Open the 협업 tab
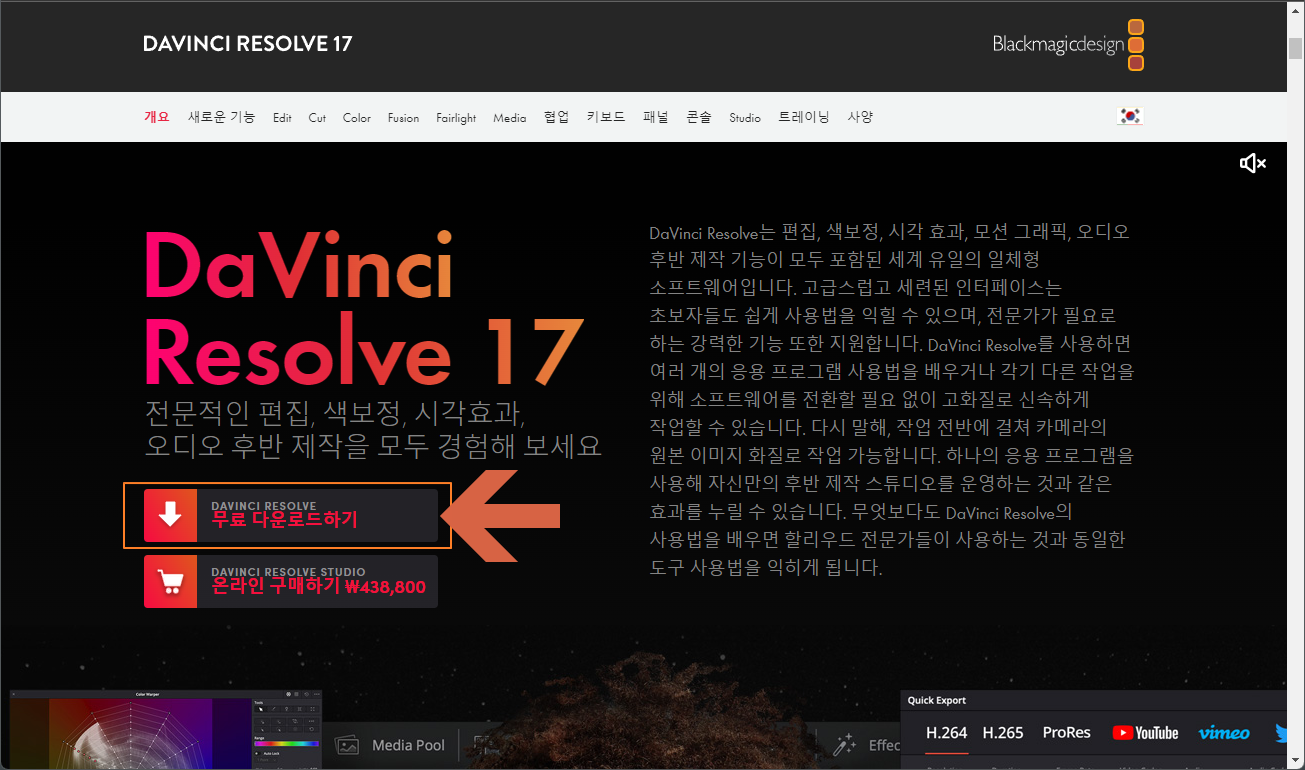Screen dimensions: 1305x770 (x=556, y=117)
